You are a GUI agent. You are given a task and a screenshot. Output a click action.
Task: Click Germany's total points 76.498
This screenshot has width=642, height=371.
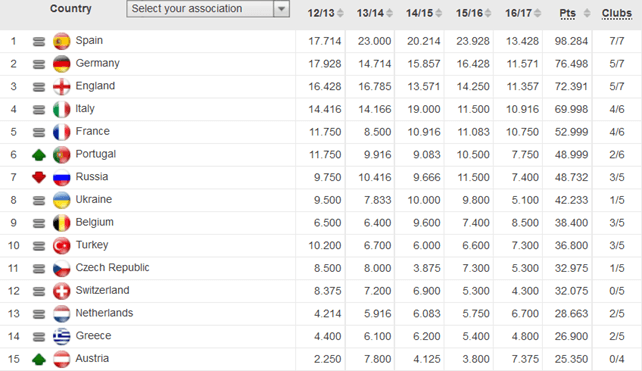pyautogui.click(x=571, y=64)
